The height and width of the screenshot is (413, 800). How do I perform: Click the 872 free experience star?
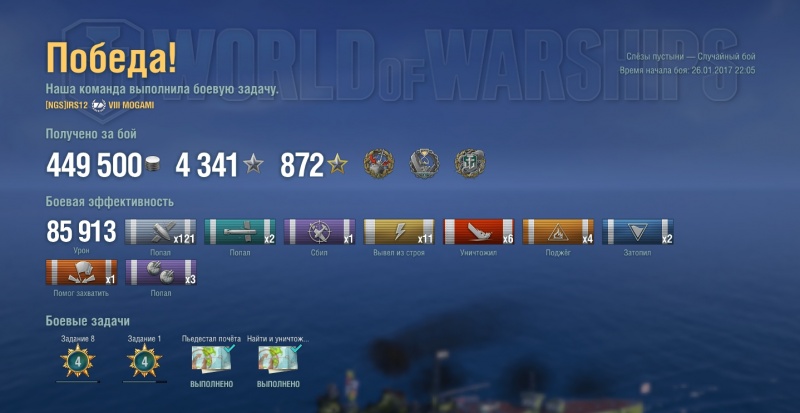337,164
